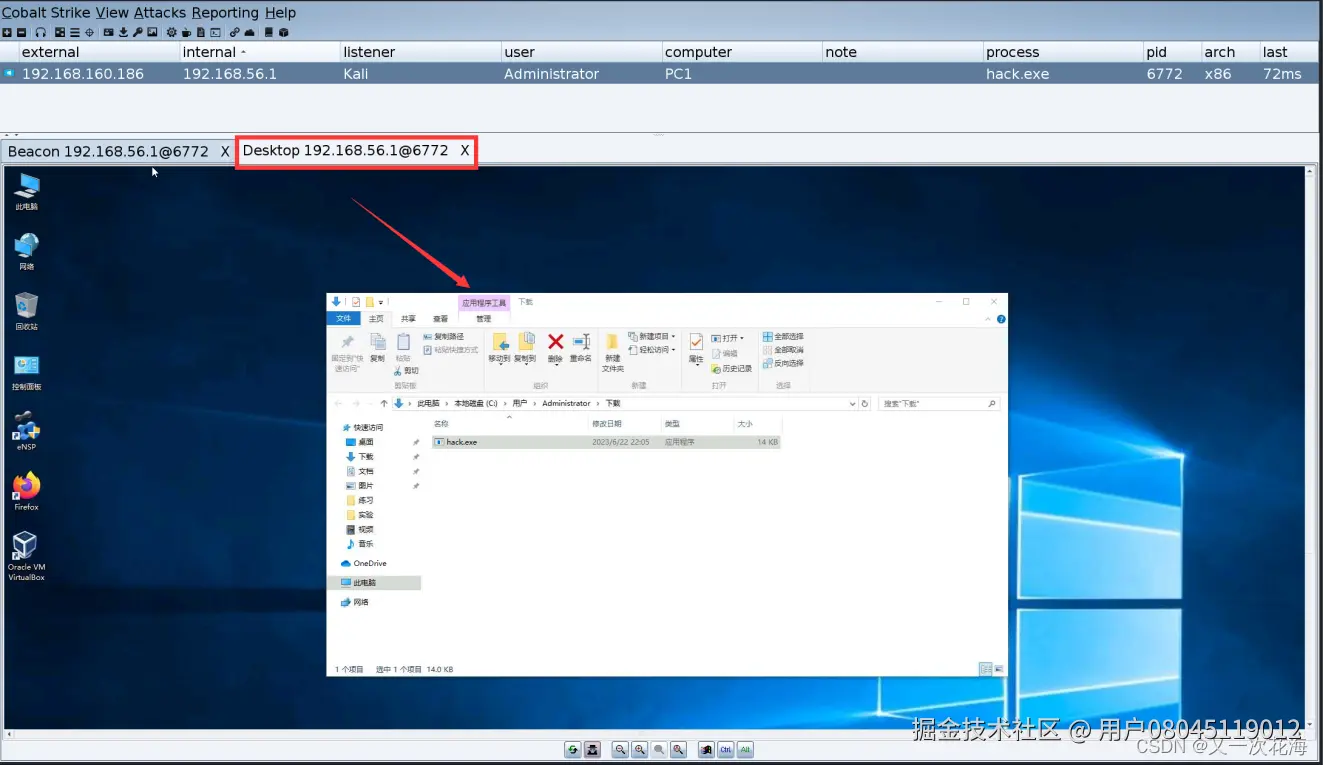
Task: Open the 文件 tab in Explorer ribbon
Action: [344, 319]
